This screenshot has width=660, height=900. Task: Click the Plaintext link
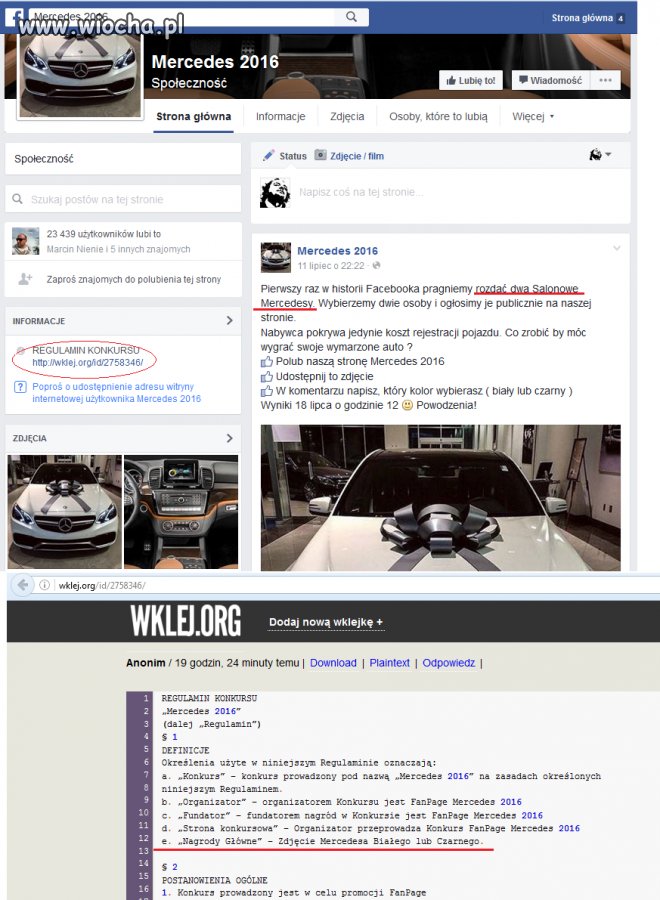point(389,663)
